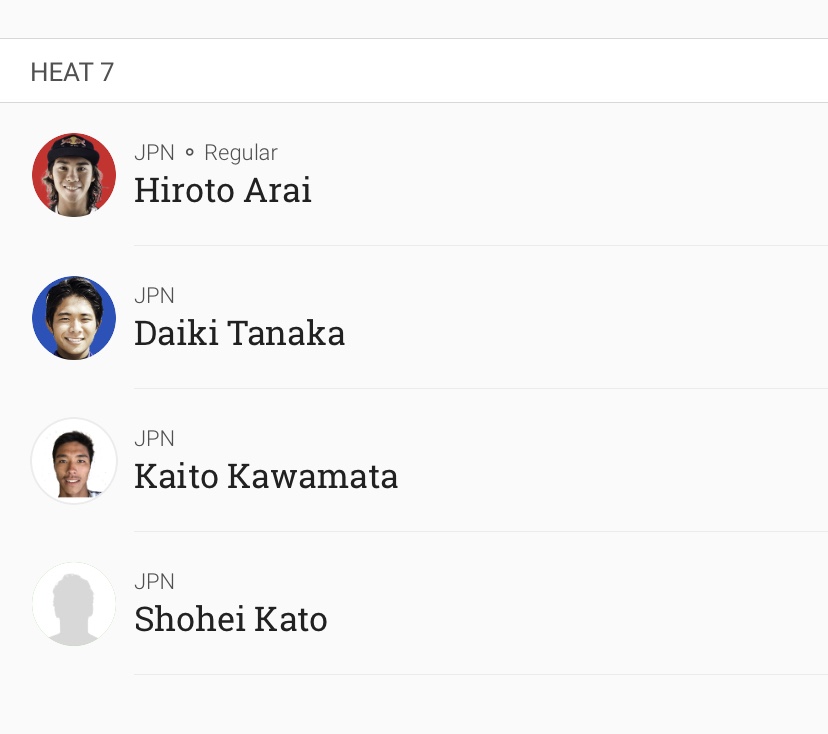Select the Kaito Kawamata name text
828x734 pixels.
tap(266, 476)
